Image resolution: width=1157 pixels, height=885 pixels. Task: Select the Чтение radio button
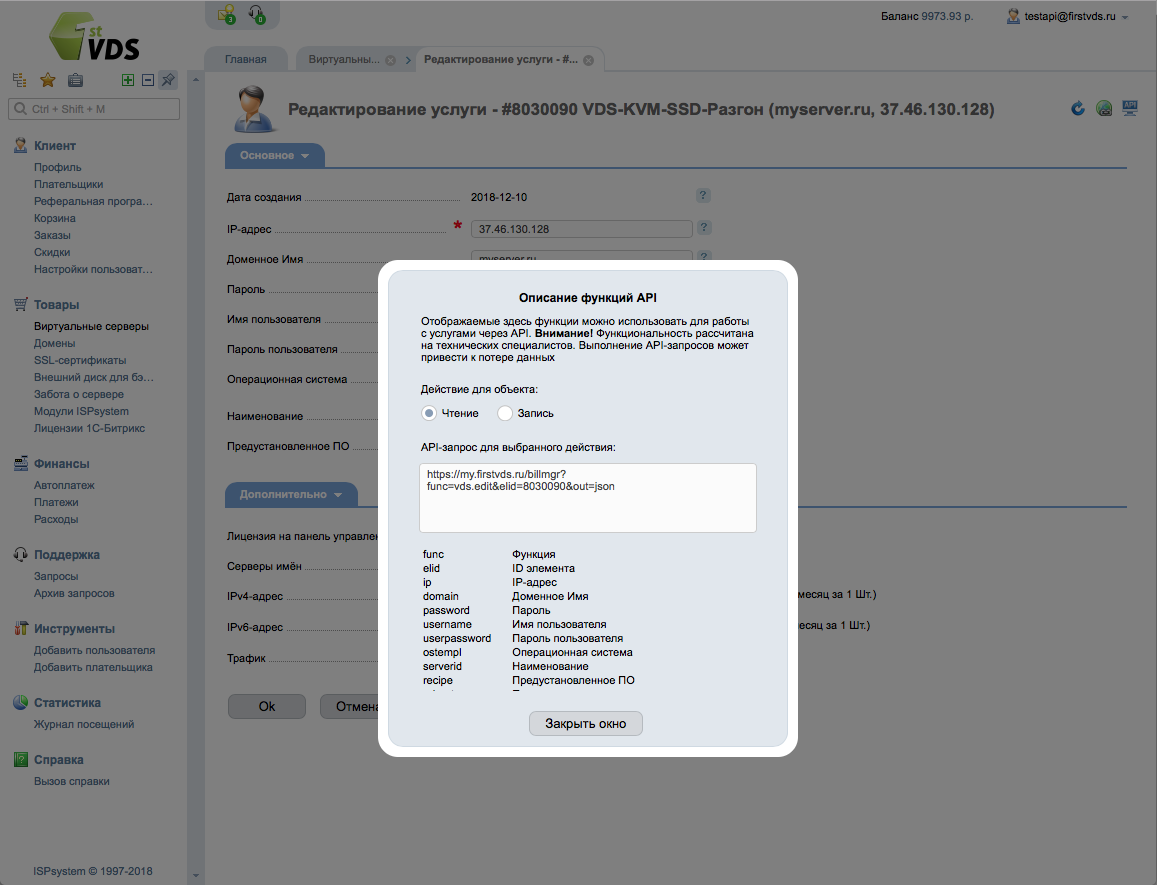(428, 412)
